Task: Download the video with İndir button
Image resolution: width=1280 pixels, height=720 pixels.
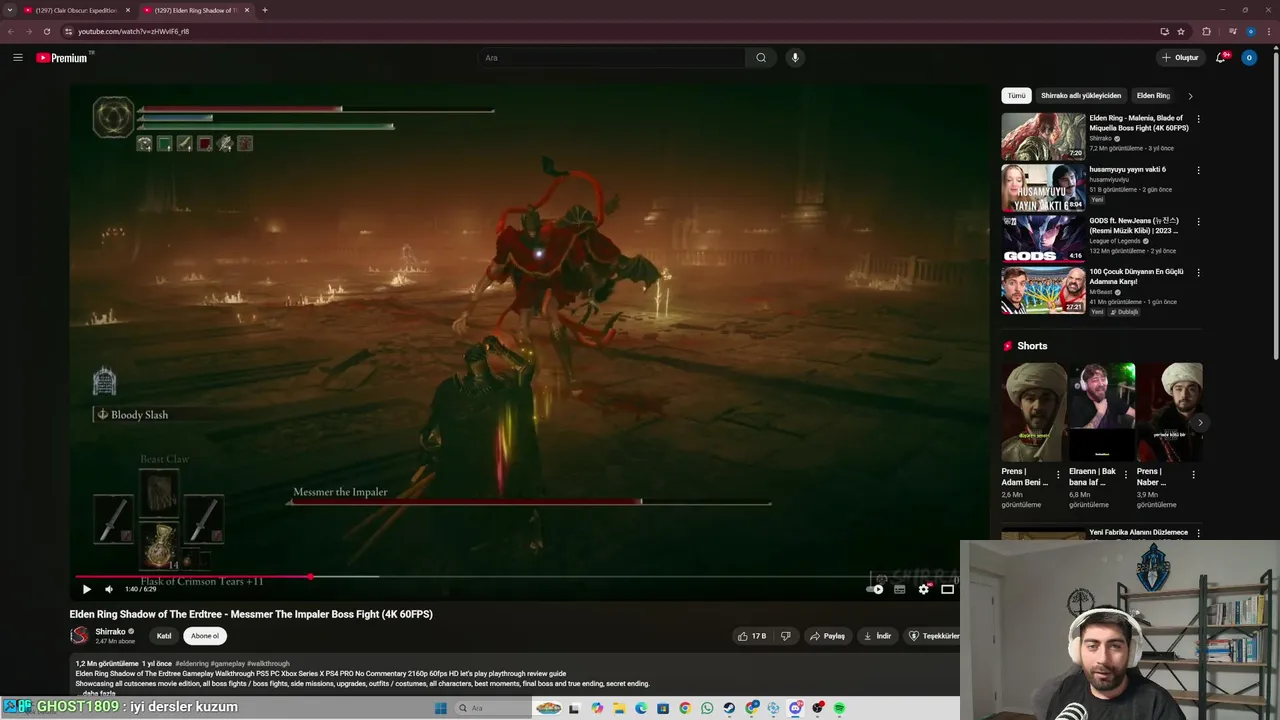Action: point(877,636)
